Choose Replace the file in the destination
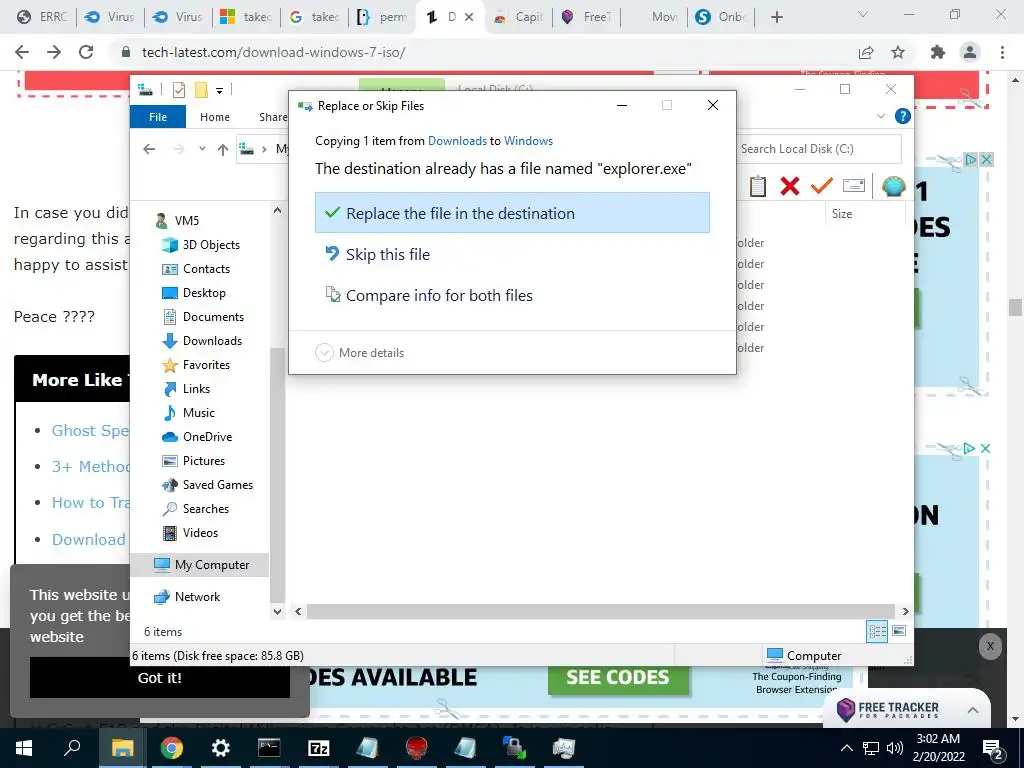1024x768 pixels. pyautogui.click(x=512, y=213)
